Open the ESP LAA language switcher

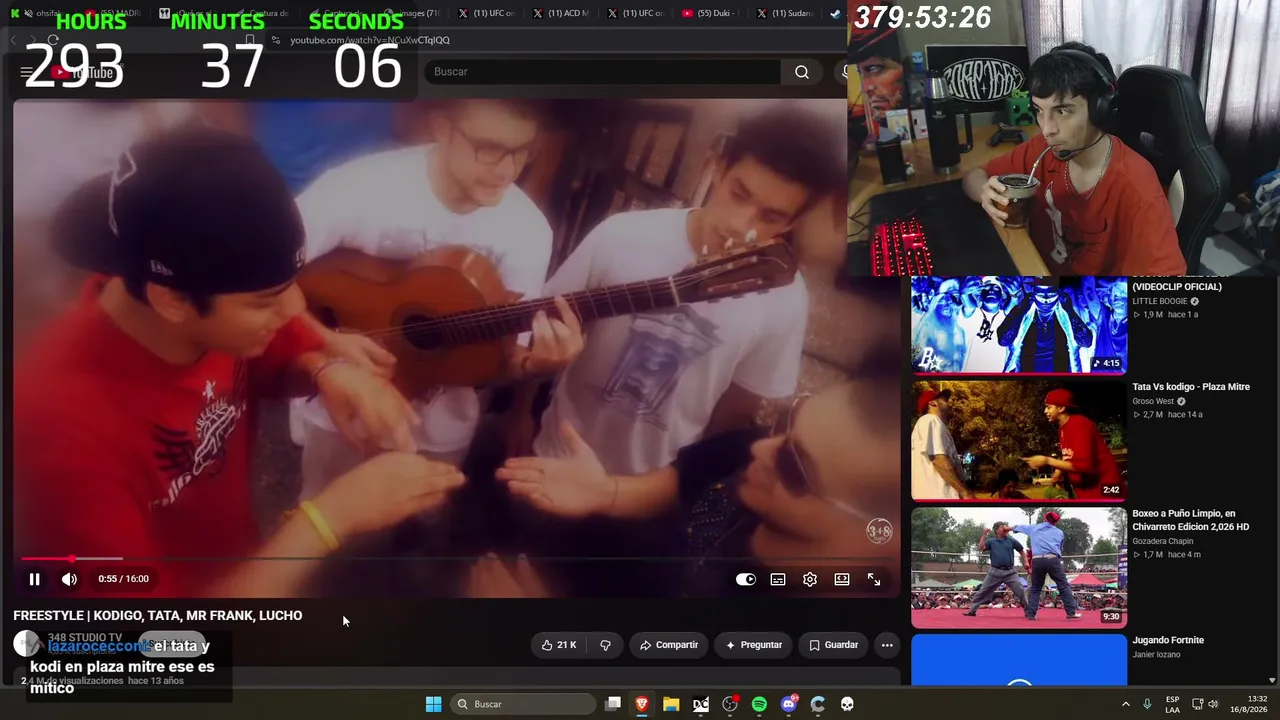pyautogui.click(x=1172, y=704)
